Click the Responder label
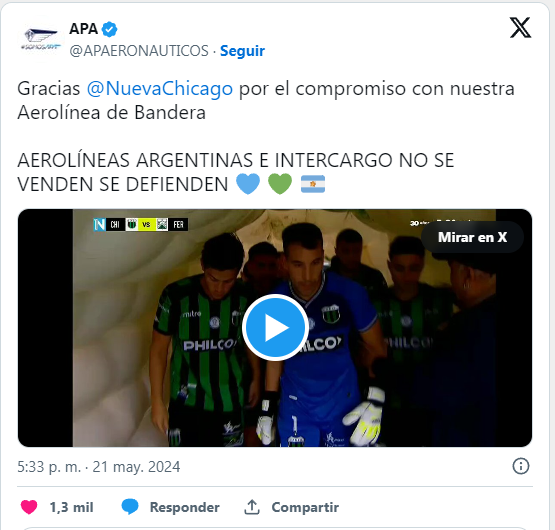555x530 pixels. click(184, 507)
